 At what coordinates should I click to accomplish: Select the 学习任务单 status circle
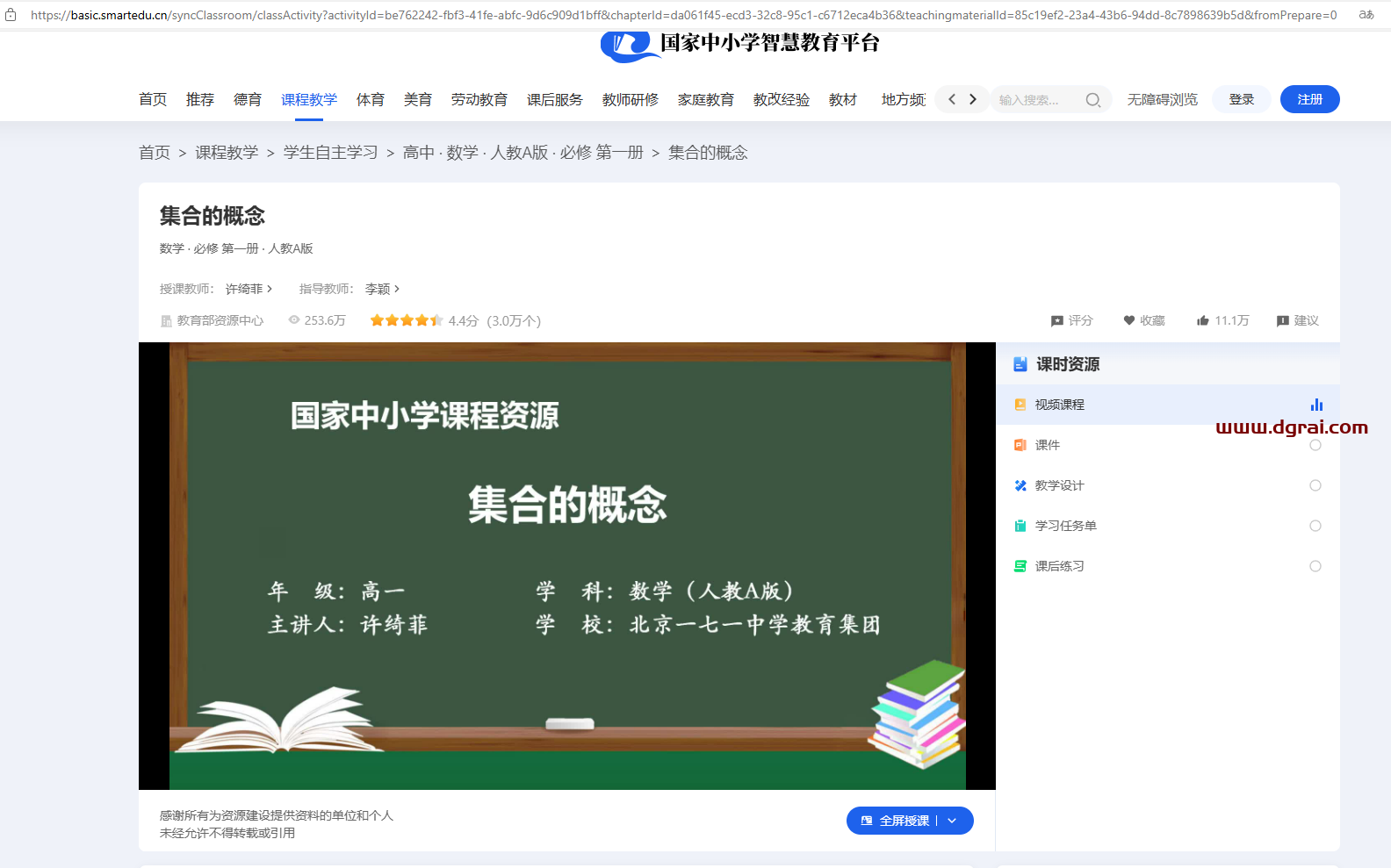1315,526
